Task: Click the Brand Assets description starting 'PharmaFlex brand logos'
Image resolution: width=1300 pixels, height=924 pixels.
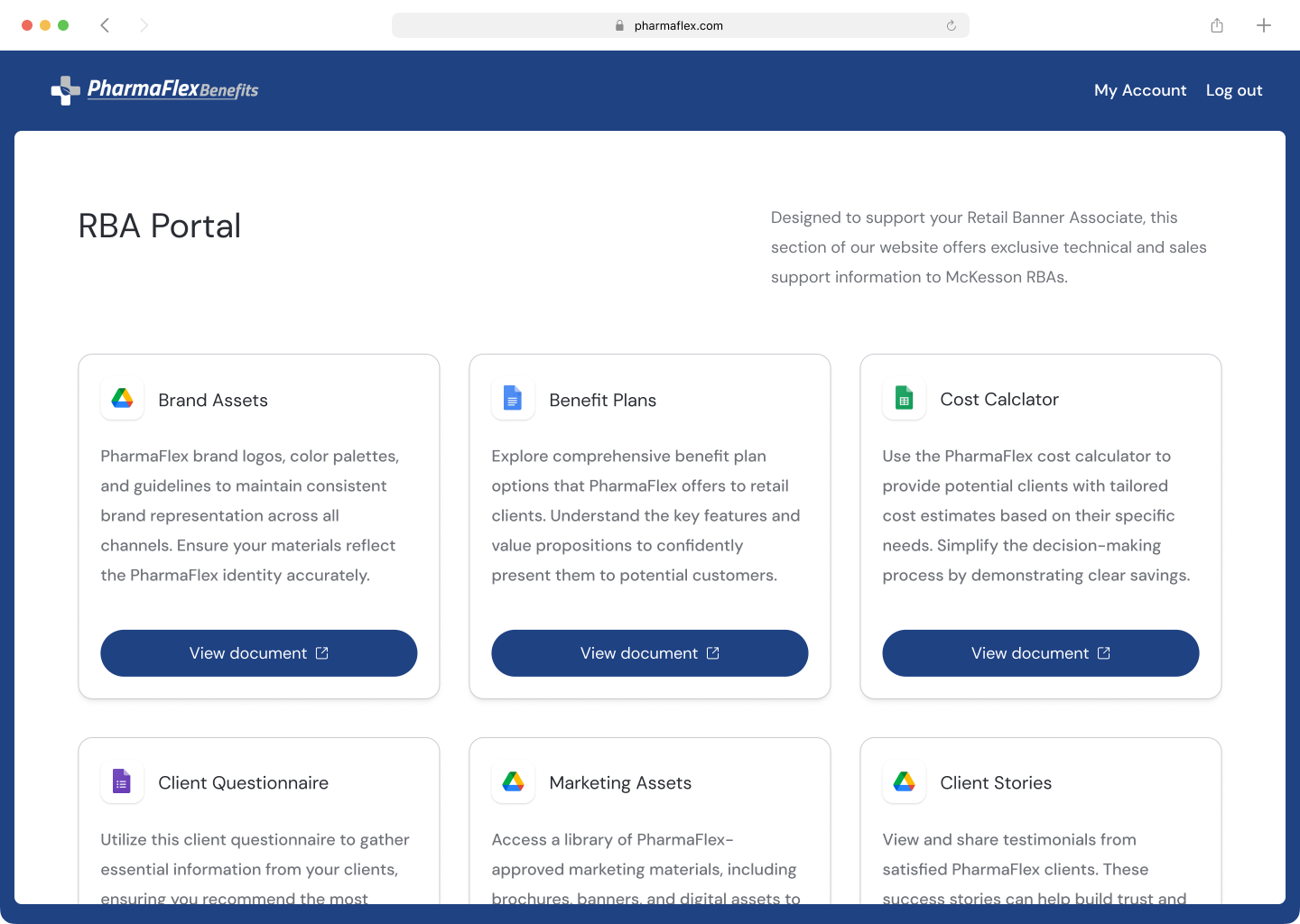Action: point(250,515)
